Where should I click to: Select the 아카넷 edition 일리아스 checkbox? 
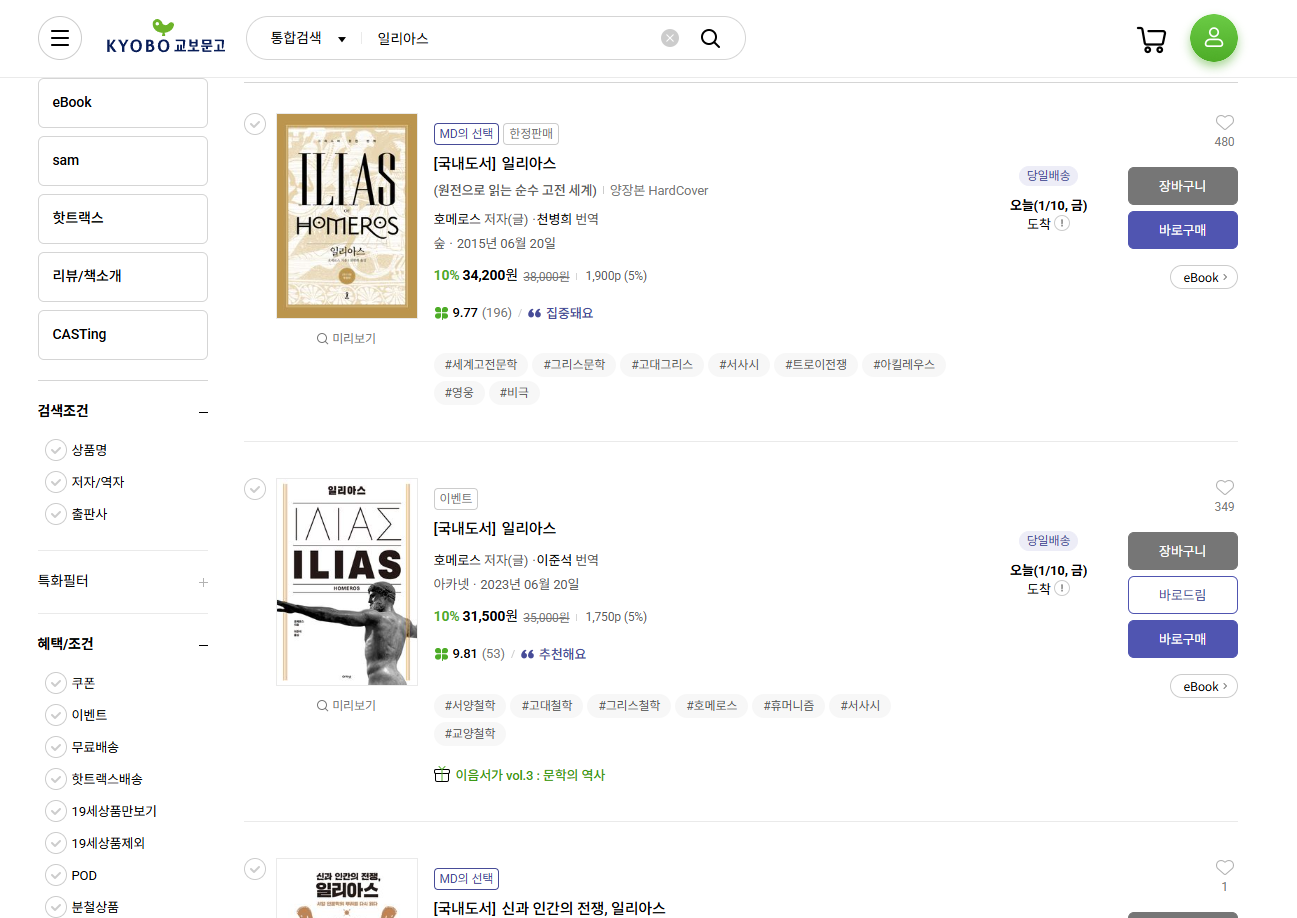click(x=255, y=489)
